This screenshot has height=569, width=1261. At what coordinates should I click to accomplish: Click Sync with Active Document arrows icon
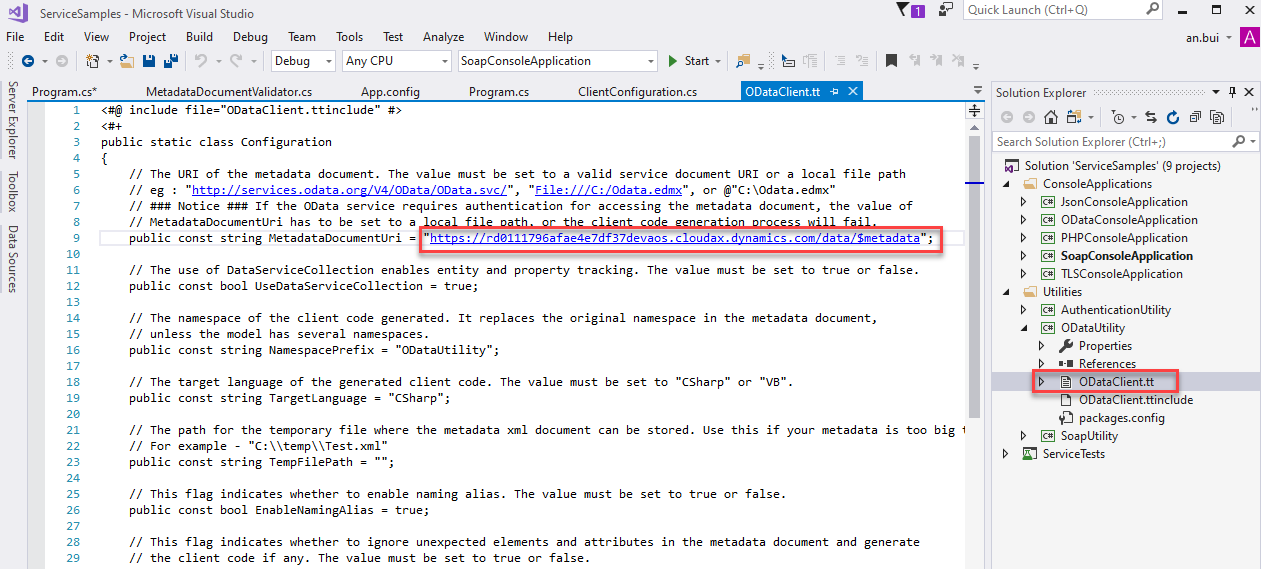(x=1151, y=117)
